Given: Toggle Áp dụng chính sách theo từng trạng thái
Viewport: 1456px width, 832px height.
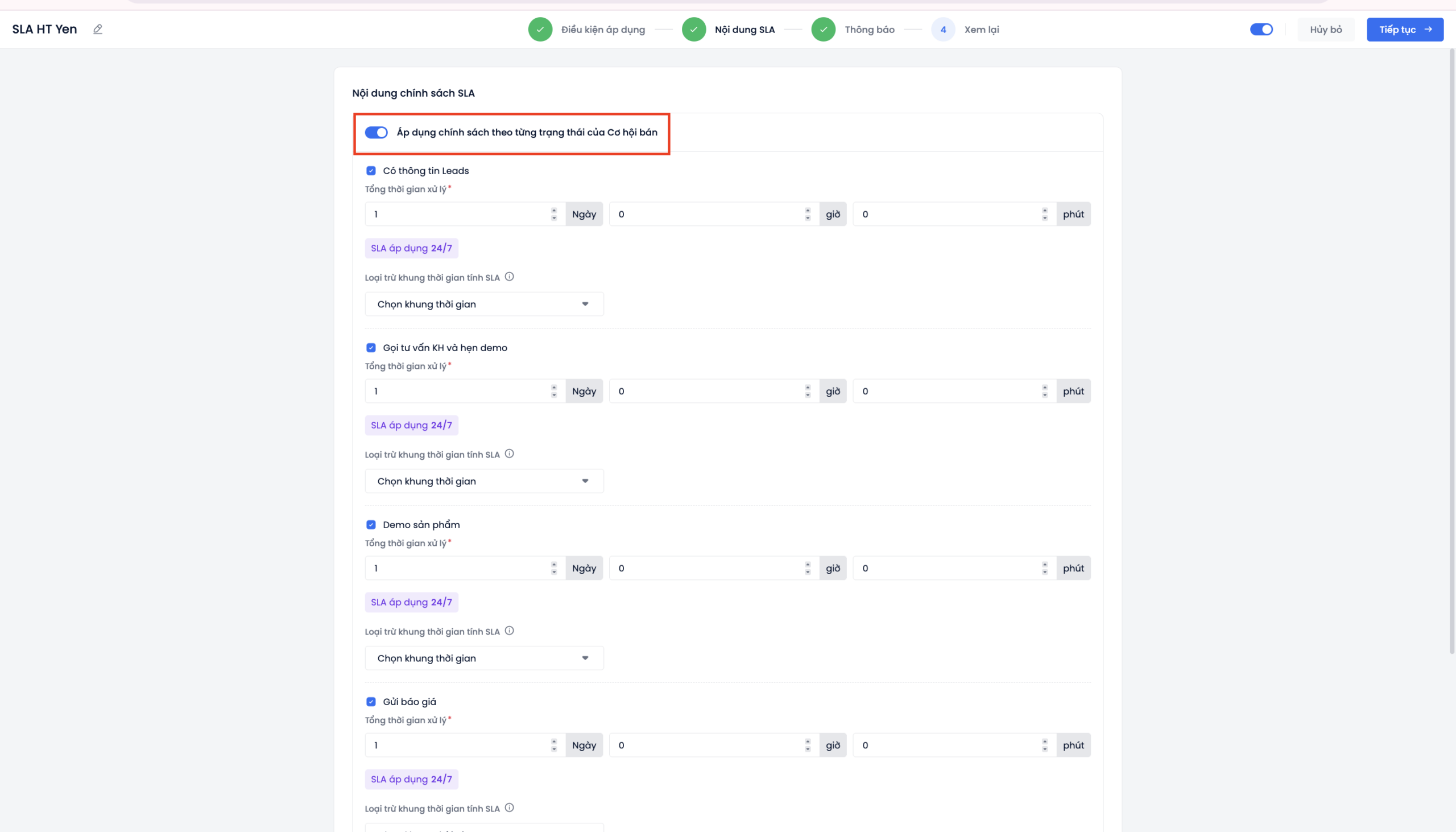Looking at the screenshot, I should pyautogui.click(x=377, y=133).
